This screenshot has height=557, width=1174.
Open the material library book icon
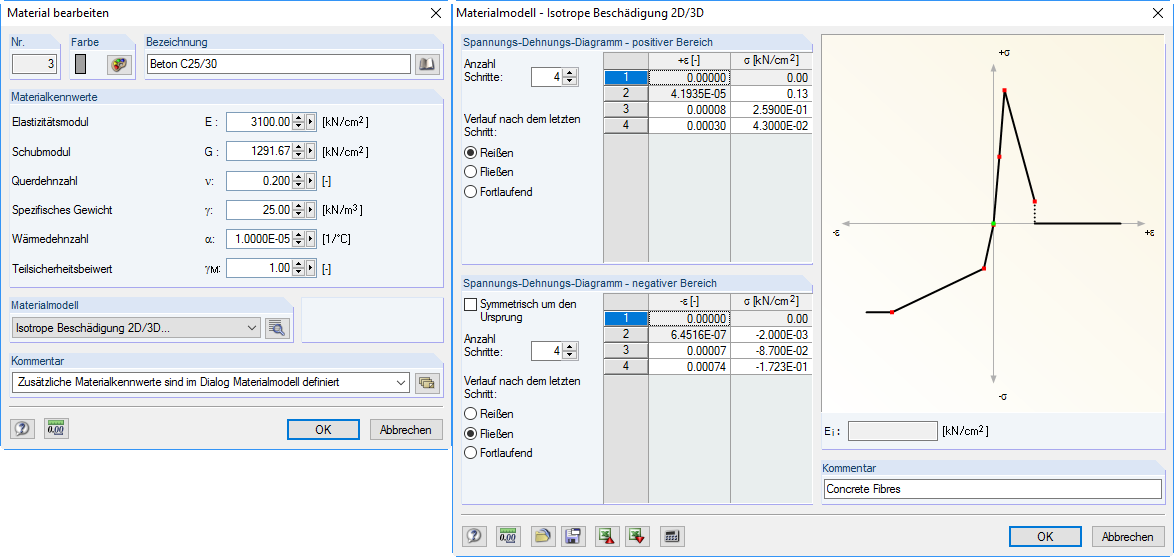[x=426, y=64]
